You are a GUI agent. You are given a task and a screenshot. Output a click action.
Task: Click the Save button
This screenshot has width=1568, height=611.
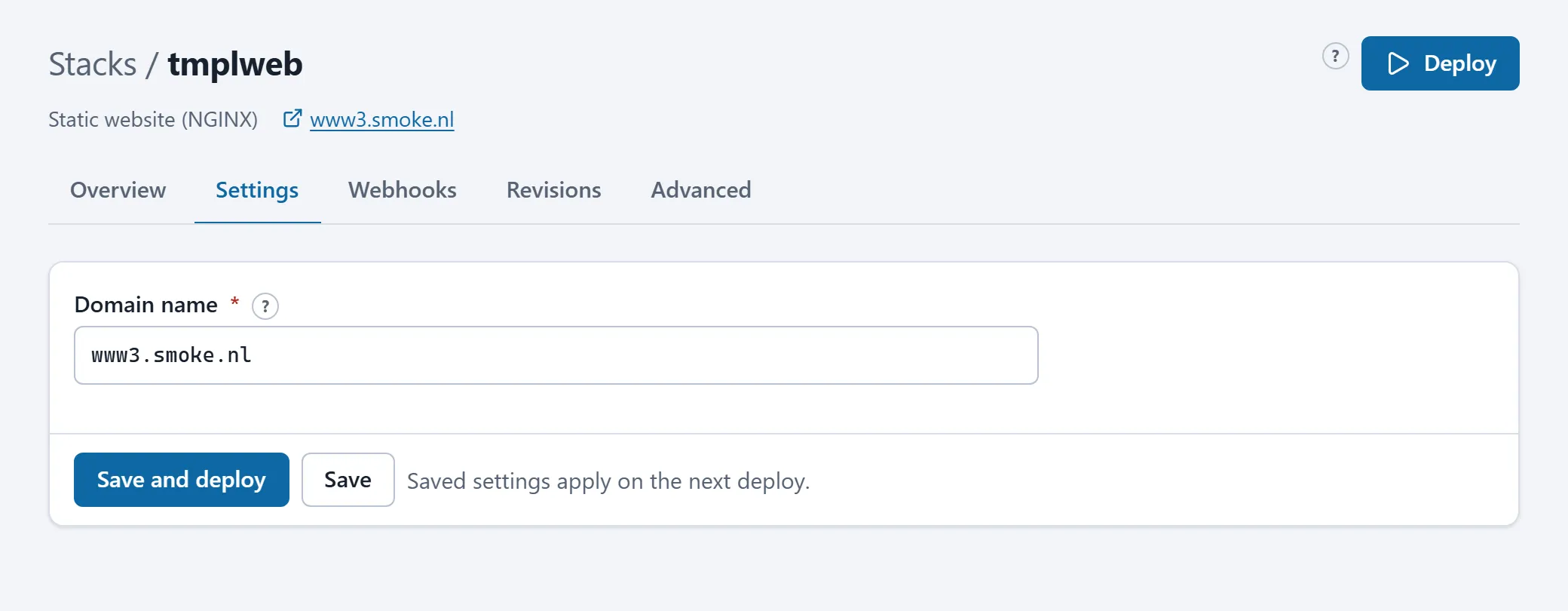(348, 480)
